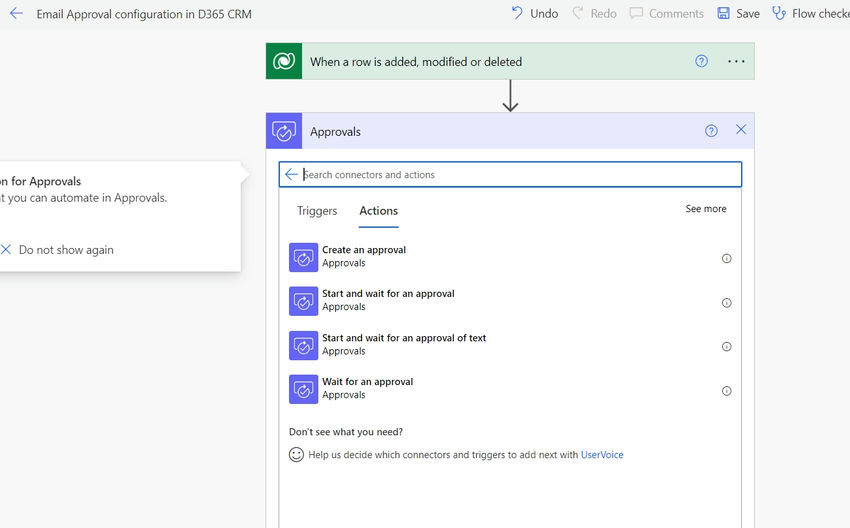Screen dimensions: 850x528
Task: Open help for the Approvals connector
Action: coord(711,131)
